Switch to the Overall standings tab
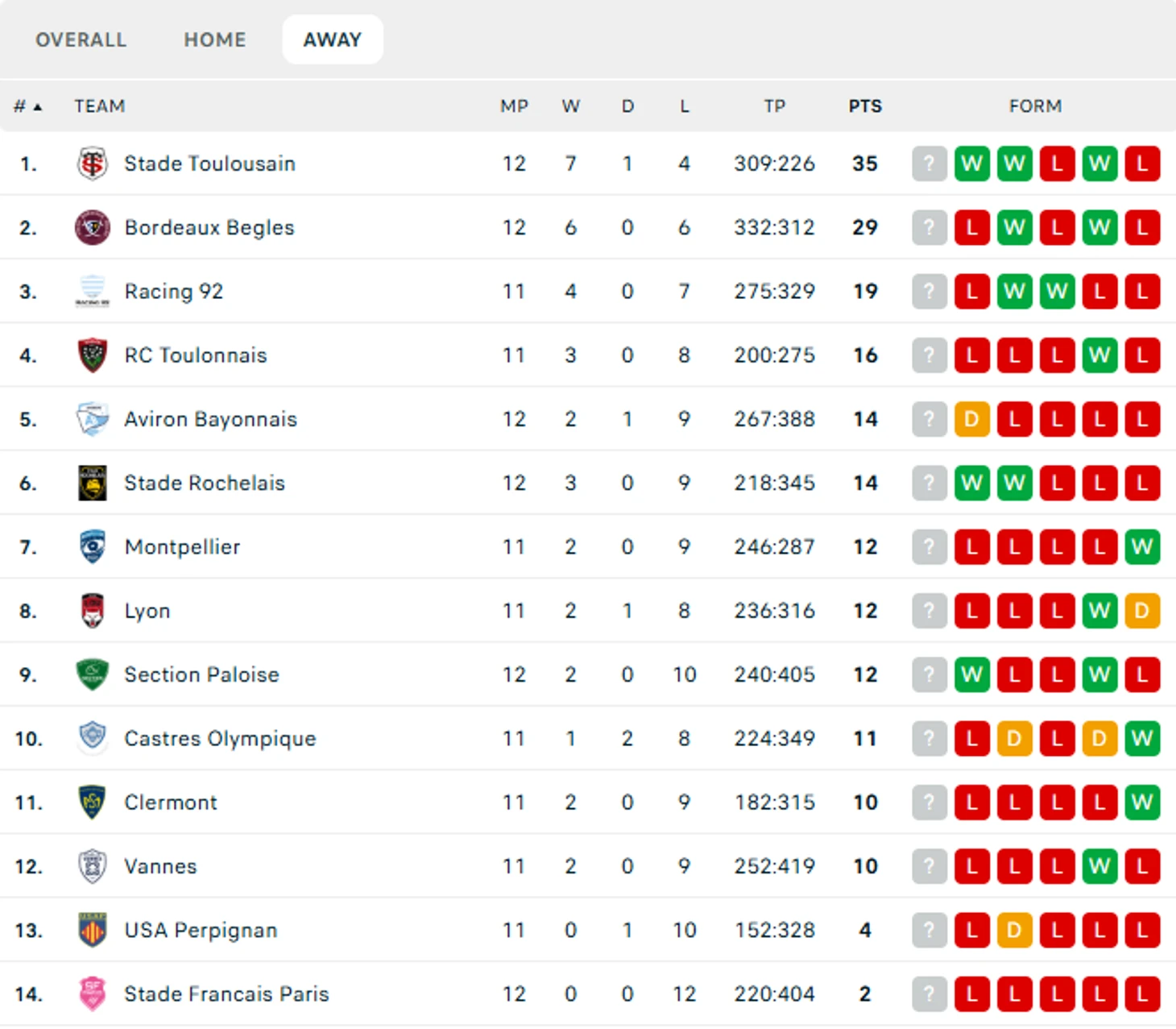The height and width of the screenshot is (1029, 1176). click(x=81, y=39)
